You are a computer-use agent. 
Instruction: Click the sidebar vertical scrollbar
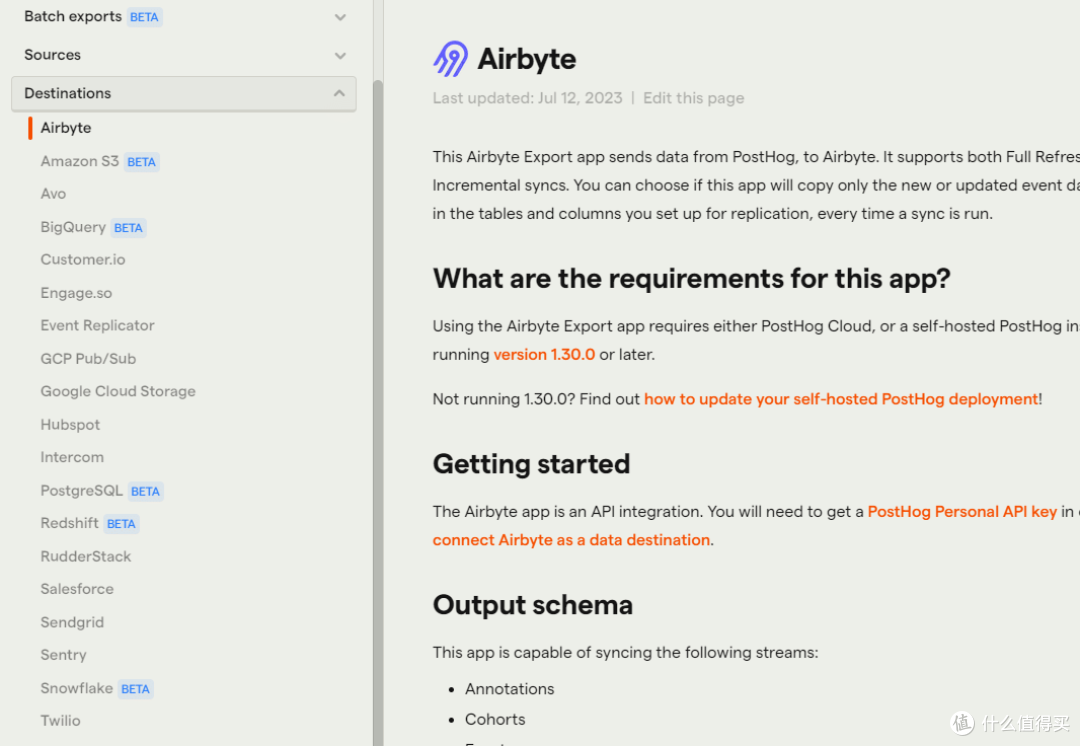(x=377, y=413)
